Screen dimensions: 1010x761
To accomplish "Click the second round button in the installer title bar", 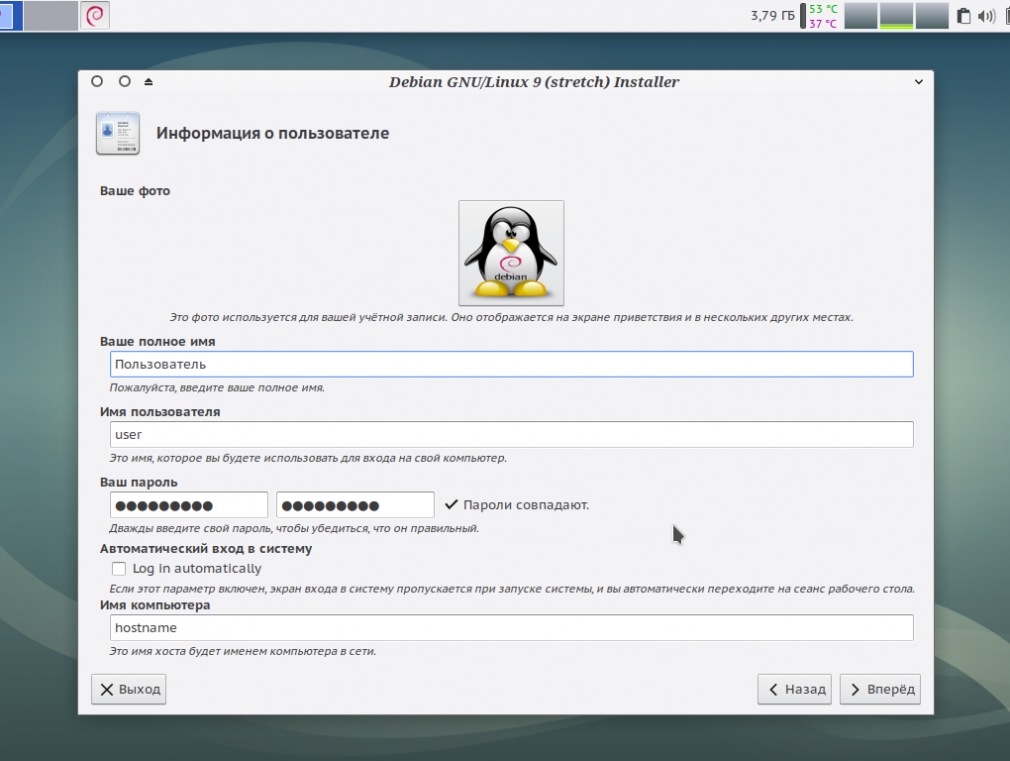I will pyautogui.click(x=125, y=81).
